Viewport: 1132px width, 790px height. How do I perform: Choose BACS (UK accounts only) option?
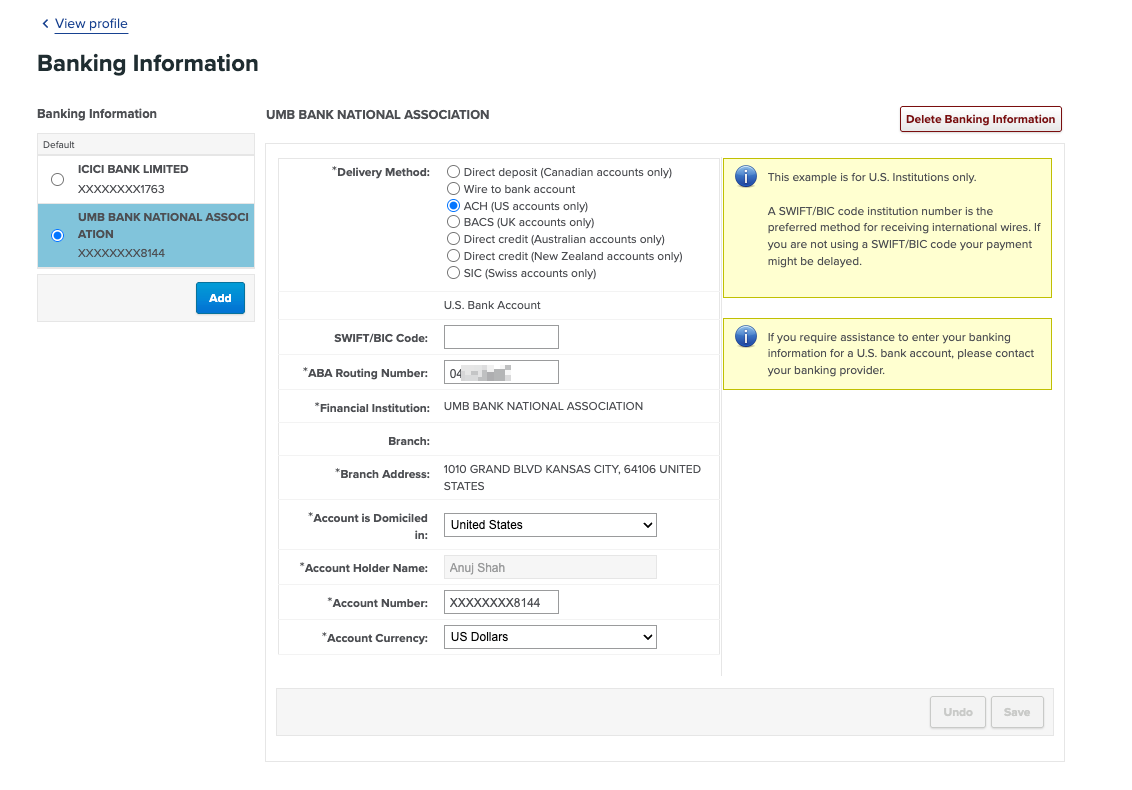[x=453, y=222]
